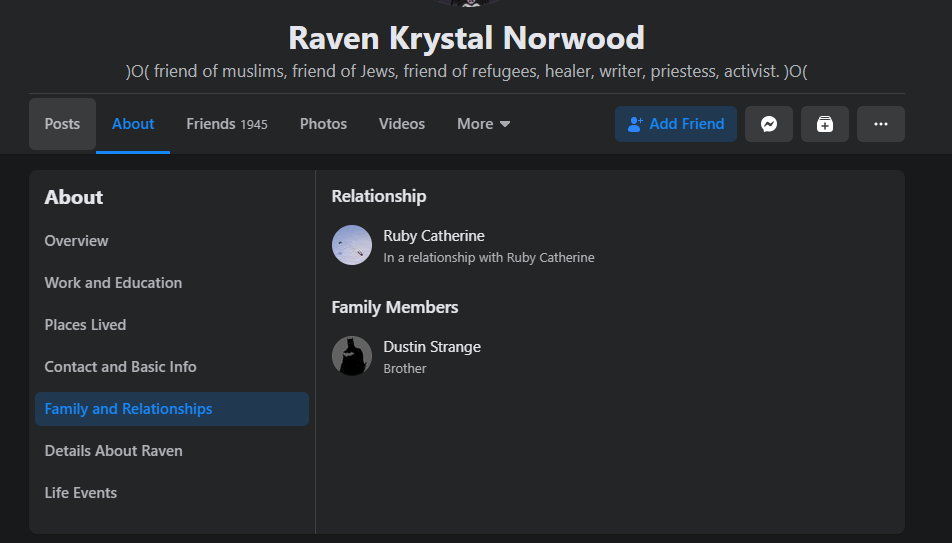Open the Videos tab
The width and height of the screenshot is (952, 543).
coord(401,124)
